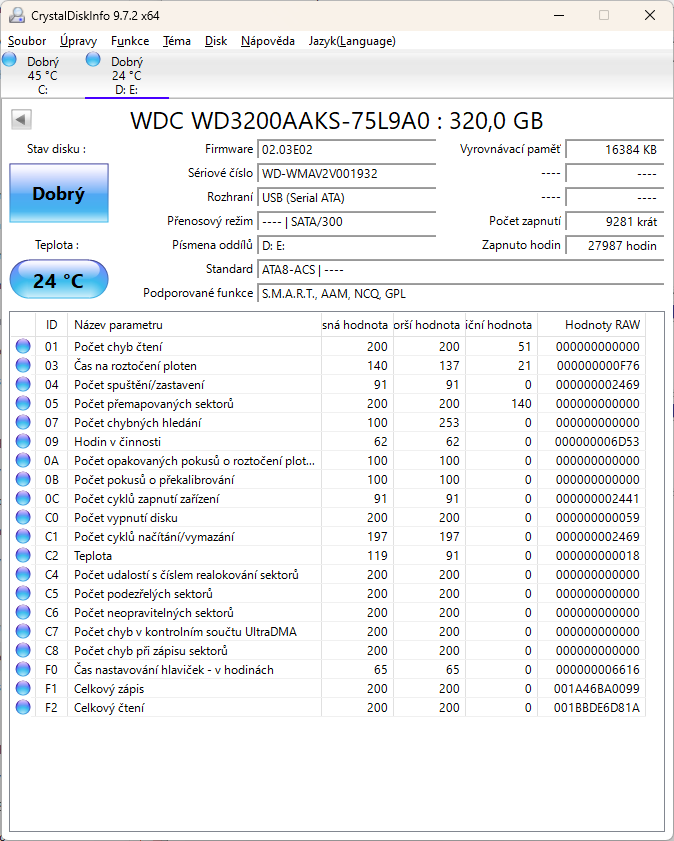Click worst value 253 in row 07
Screen dimensions: 674x841
449,423
